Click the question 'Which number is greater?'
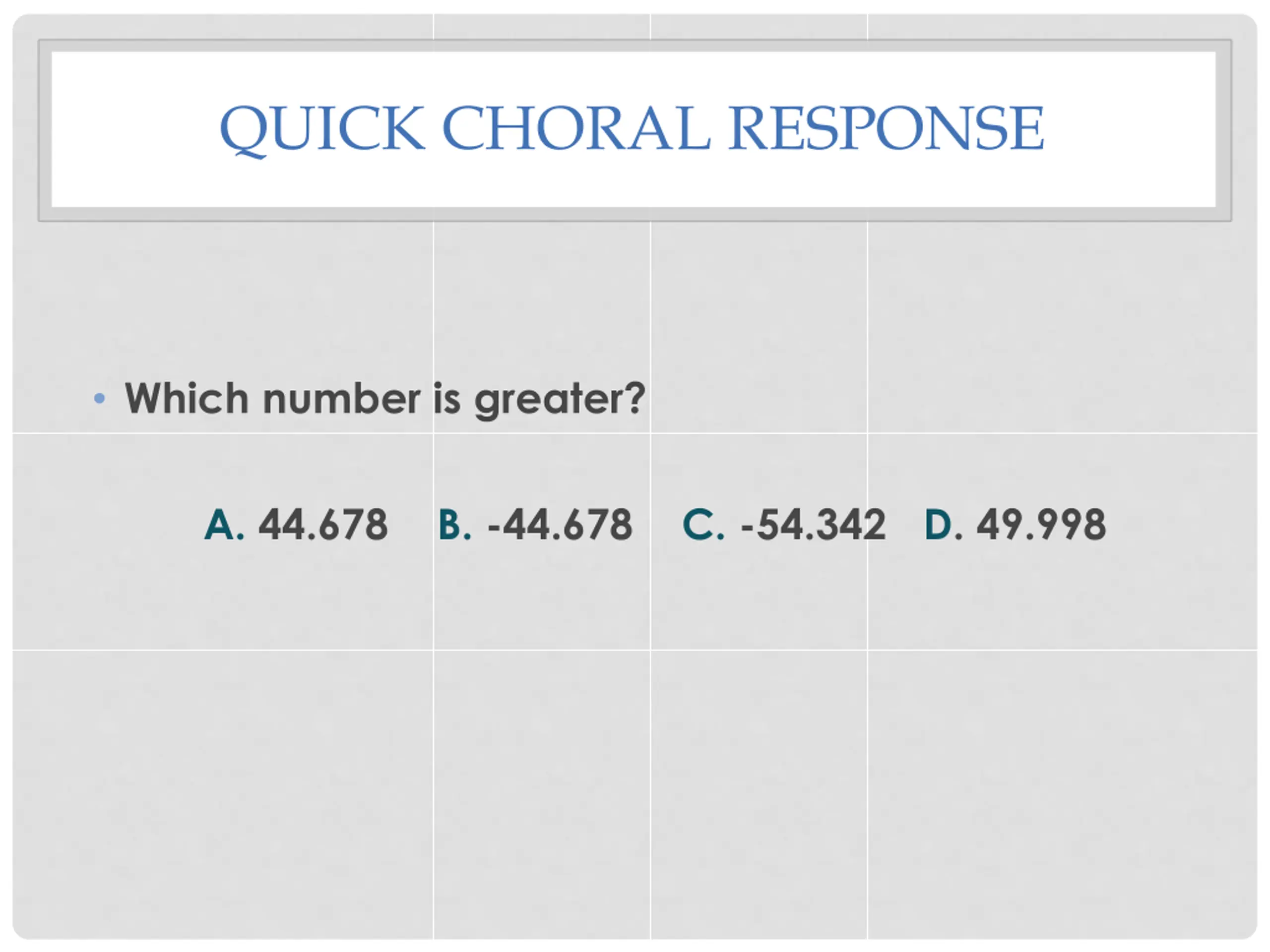This screenshot has height=952, width=1270. coord(384,398)
